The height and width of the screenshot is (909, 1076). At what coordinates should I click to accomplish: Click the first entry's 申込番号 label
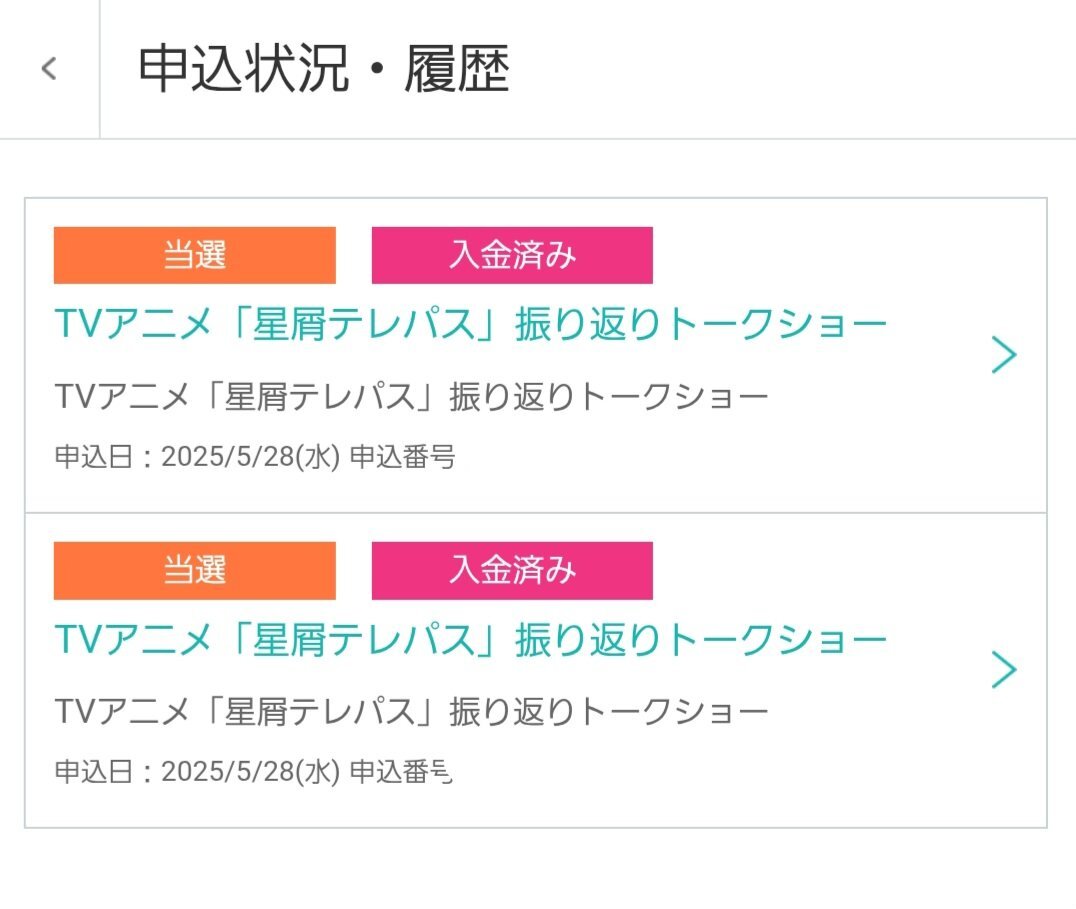coord(402,458)
